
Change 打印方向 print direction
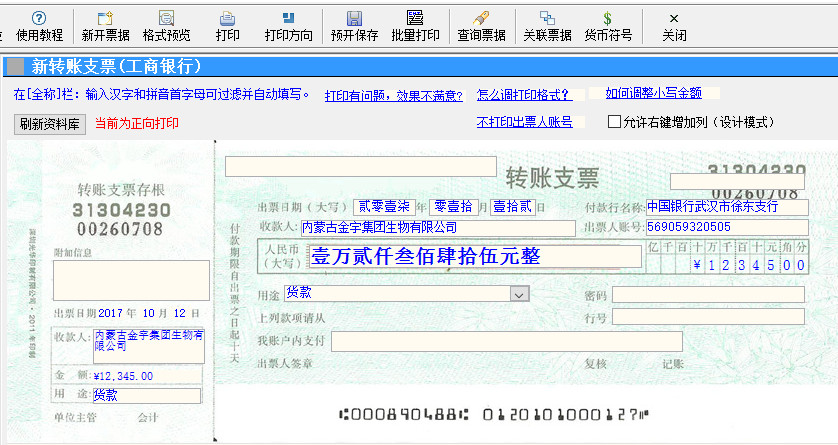pyautogui.click(x=288, y=27)
